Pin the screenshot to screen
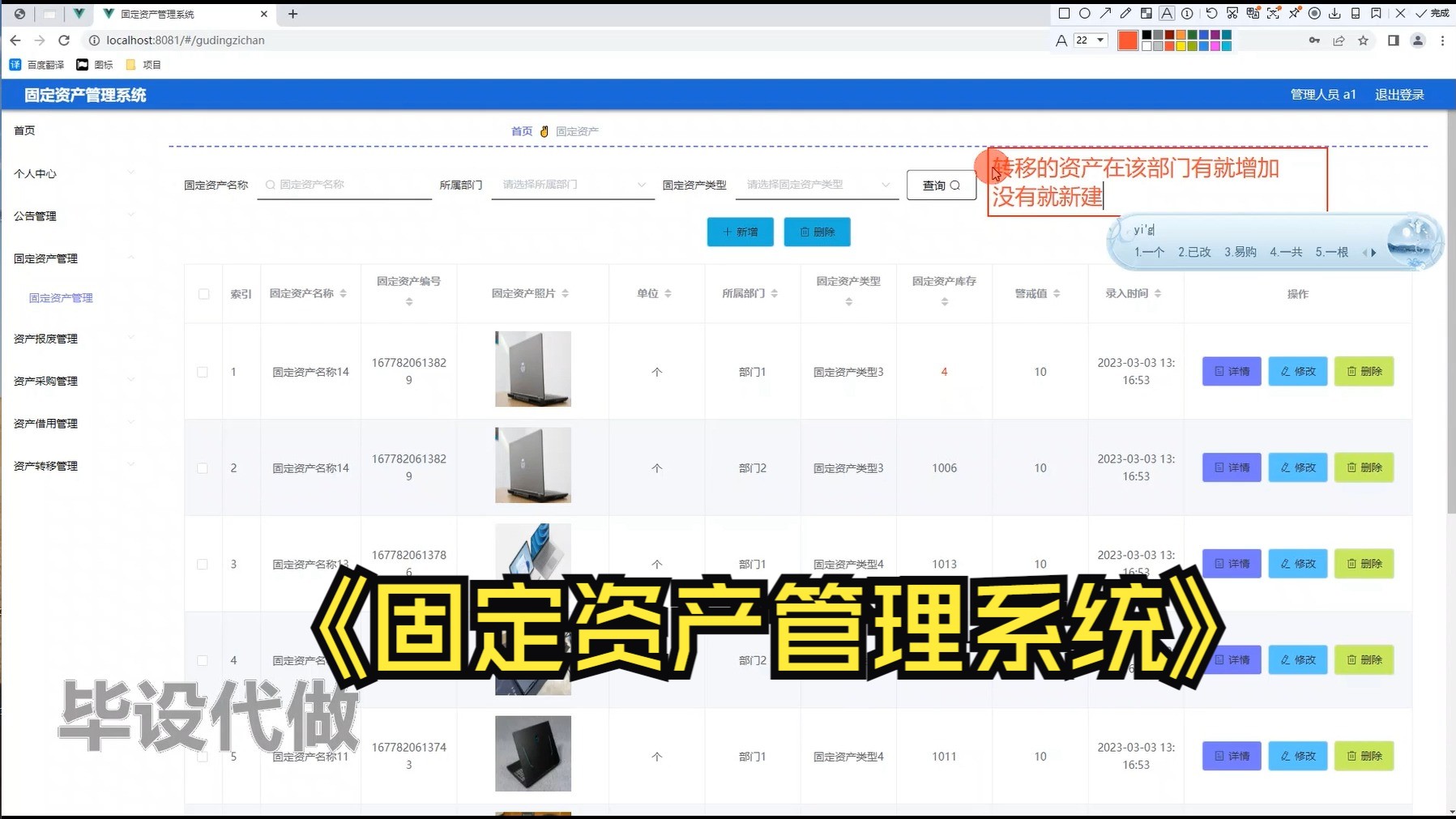Image resolution: width=1456 pixels, height=819 pixels. 1295,14
